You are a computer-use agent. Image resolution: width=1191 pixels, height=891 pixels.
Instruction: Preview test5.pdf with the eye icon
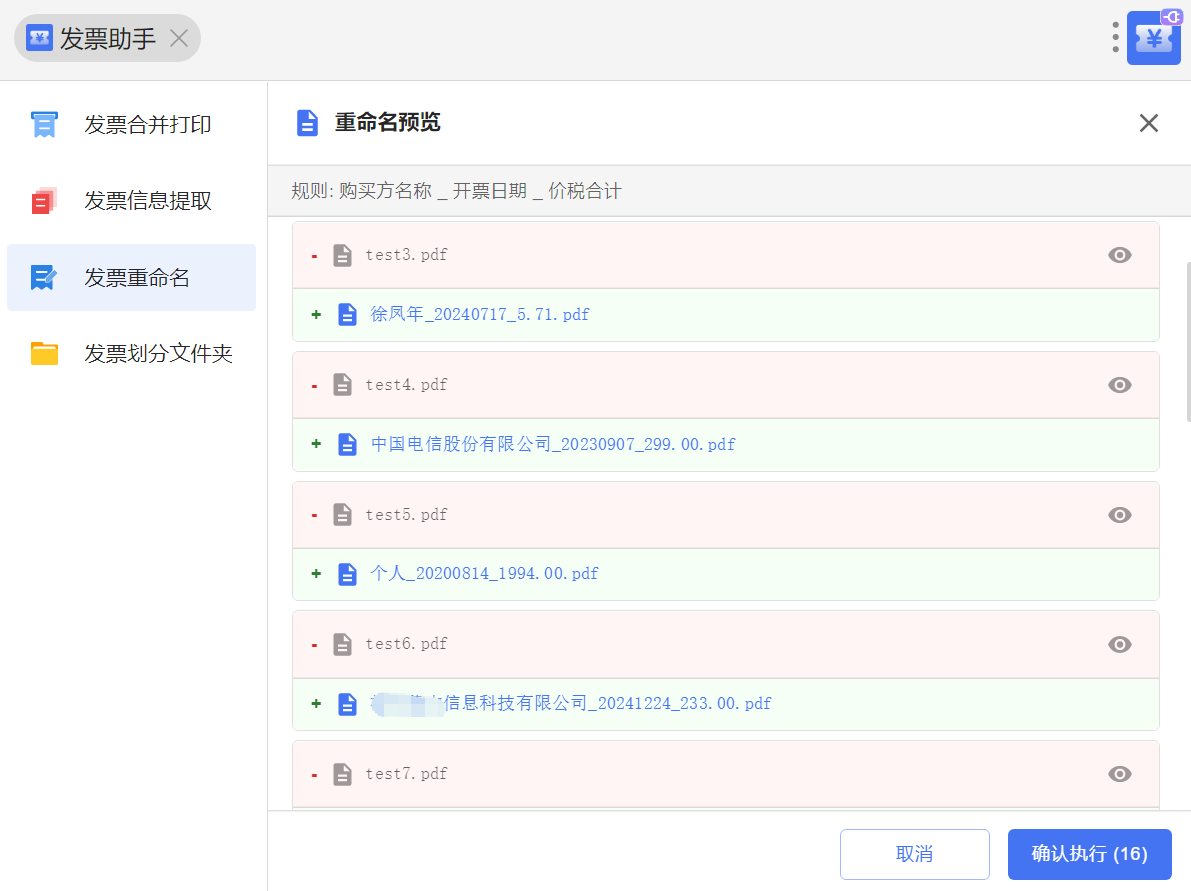[x=1119, y=515]
